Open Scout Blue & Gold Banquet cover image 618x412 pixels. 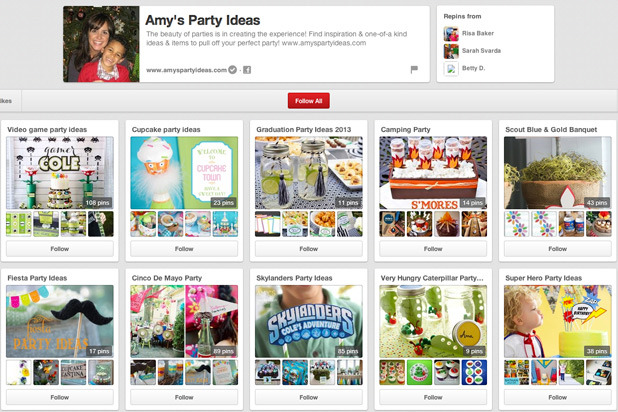pyautogui.click(x=557, y=172)
